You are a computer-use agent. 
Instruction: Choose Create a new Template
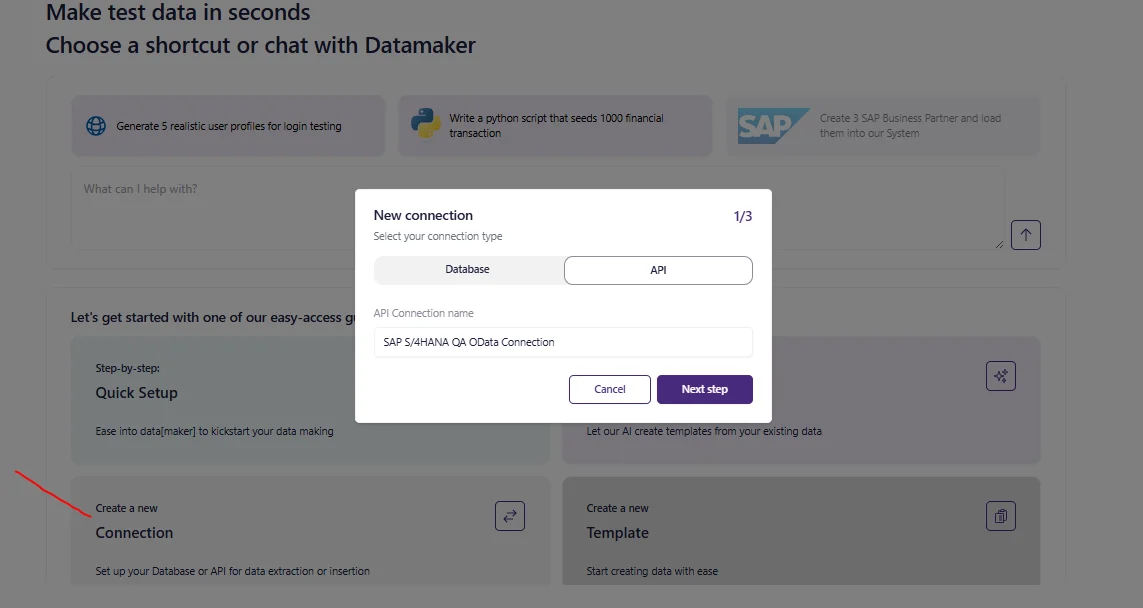tap(618, 532)
